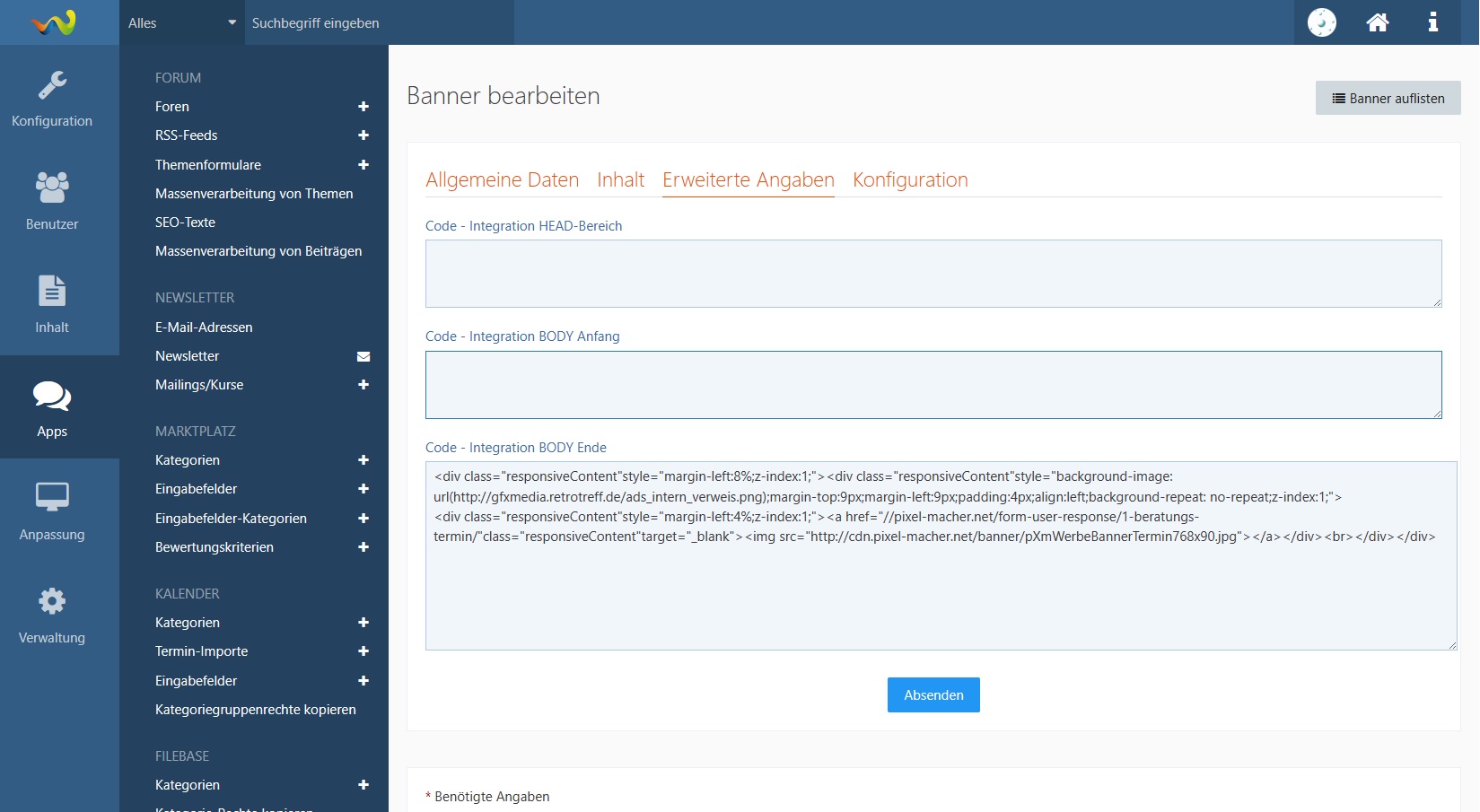Open Massenverarbeitung von Themen link
This screenshot has width=1480, height=812.
[254, 194]
